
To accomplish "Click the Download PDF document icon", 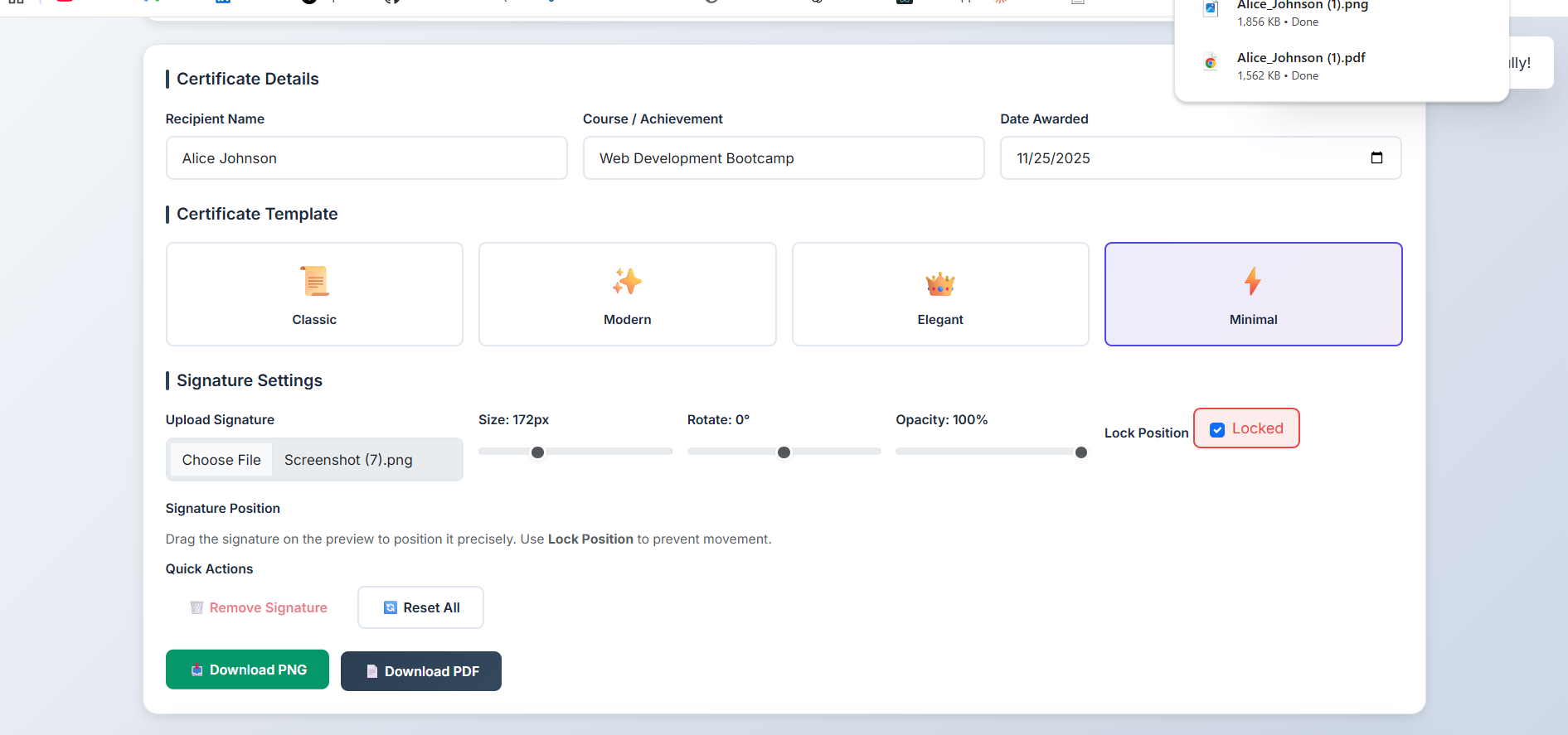I will point(371,671).
